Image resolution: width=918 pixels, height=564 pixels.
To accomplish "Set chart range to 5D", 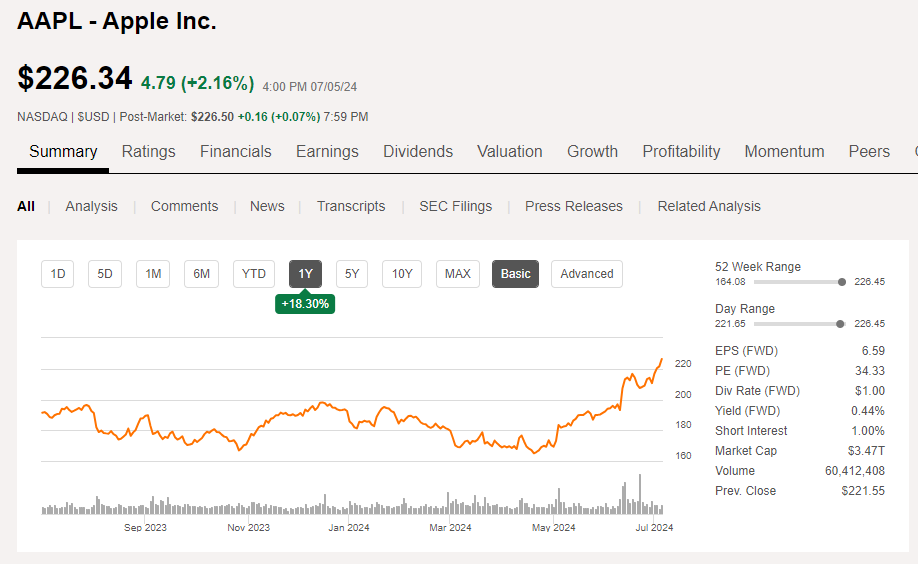I will coord(105,274).
